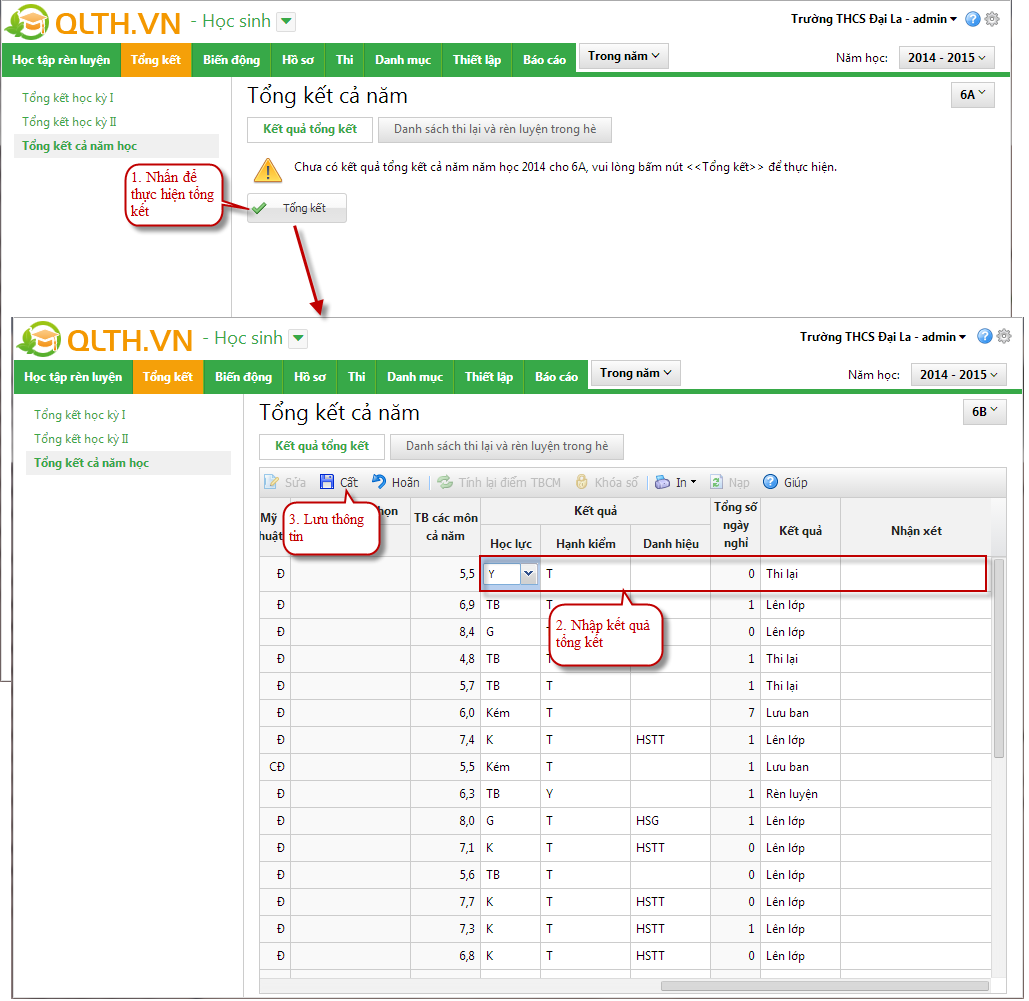Click TB các môn cả năm column header
This screenshot has width=1029, height=1001.
coord(446,526)
